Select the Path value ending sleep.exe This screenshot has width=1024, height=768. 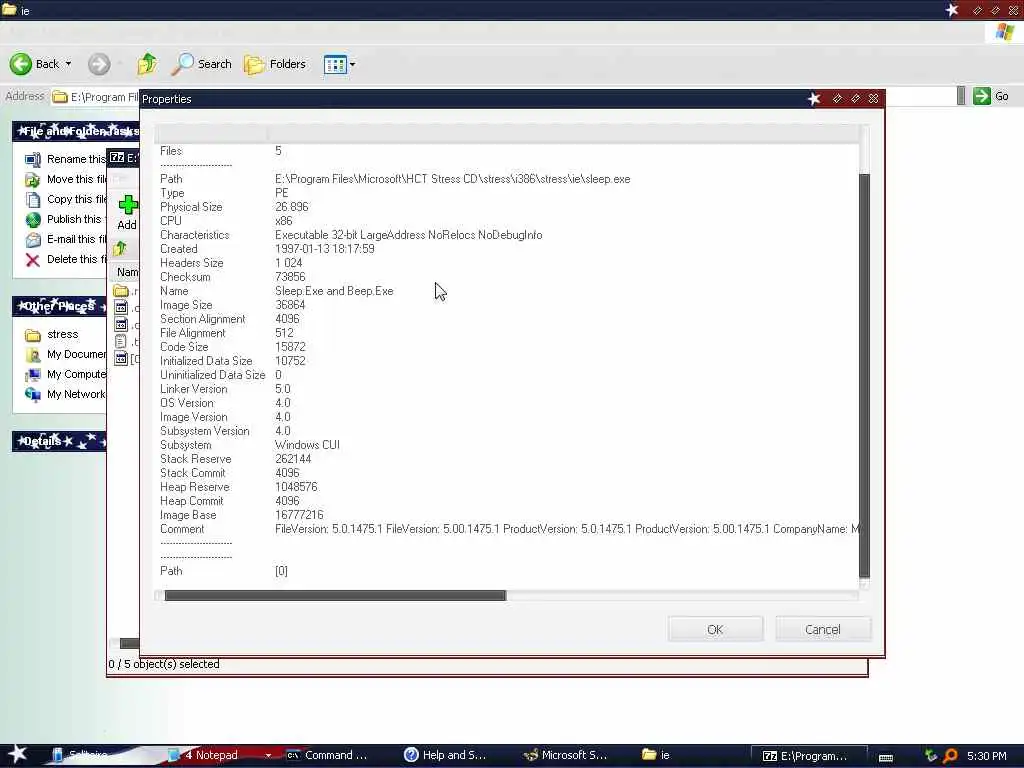(453, 179)
